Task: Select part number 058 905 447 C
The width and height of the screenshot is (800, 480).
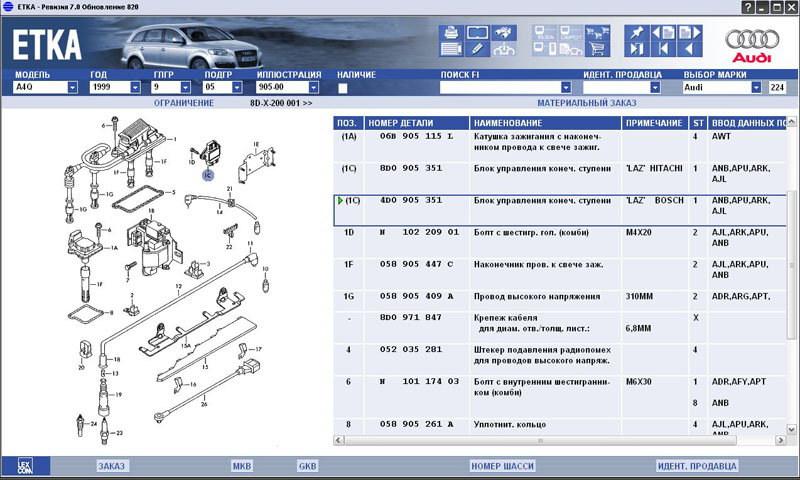Action: click(x=416, y=264)
